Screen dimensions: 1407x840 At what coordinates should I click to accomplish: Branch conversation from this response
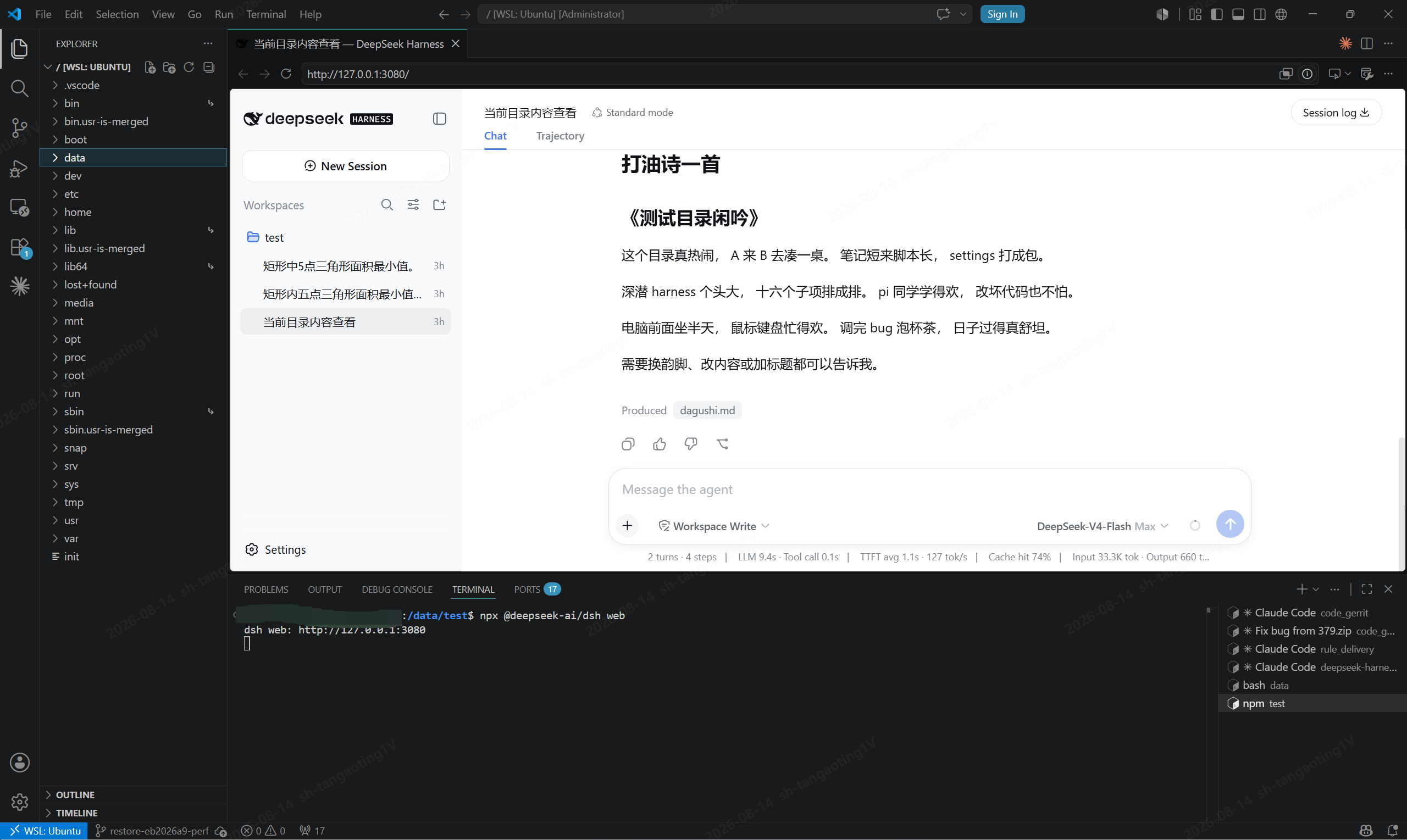pyautogui.click(x=722, y=444)
